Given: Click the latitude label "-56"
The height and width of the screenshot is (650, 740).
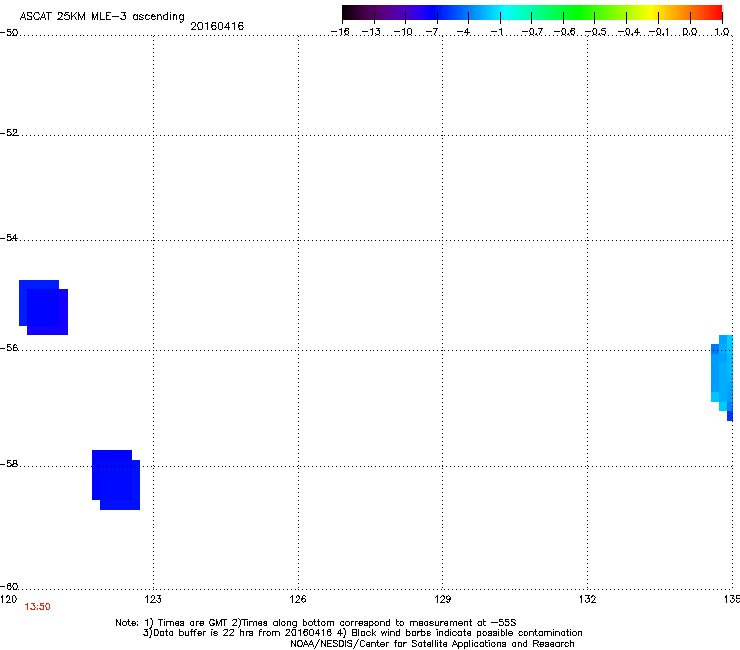Looking at the screenshot, I should (x=9, y=347).
